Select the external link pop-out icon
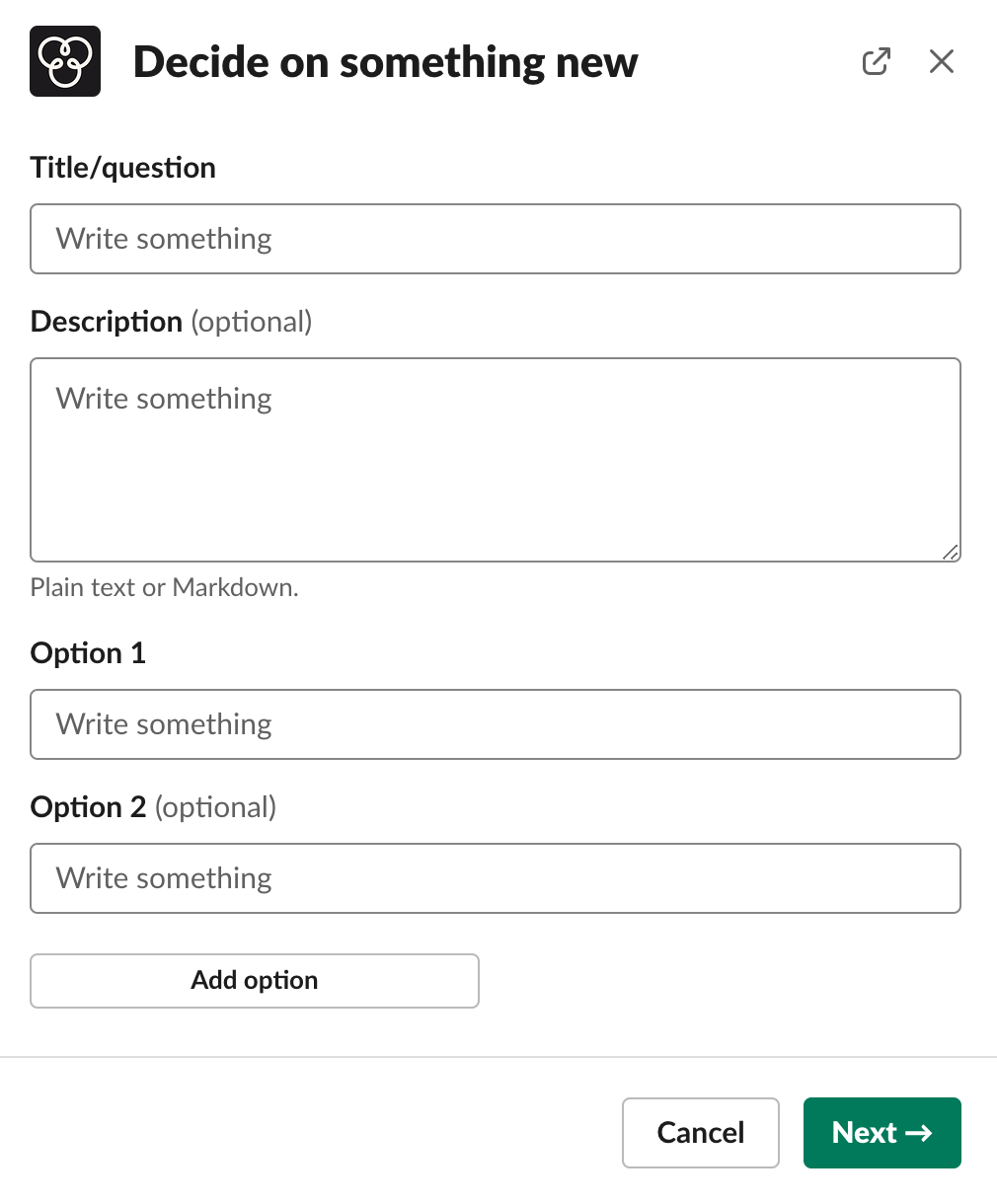 [x=877, y=61]
